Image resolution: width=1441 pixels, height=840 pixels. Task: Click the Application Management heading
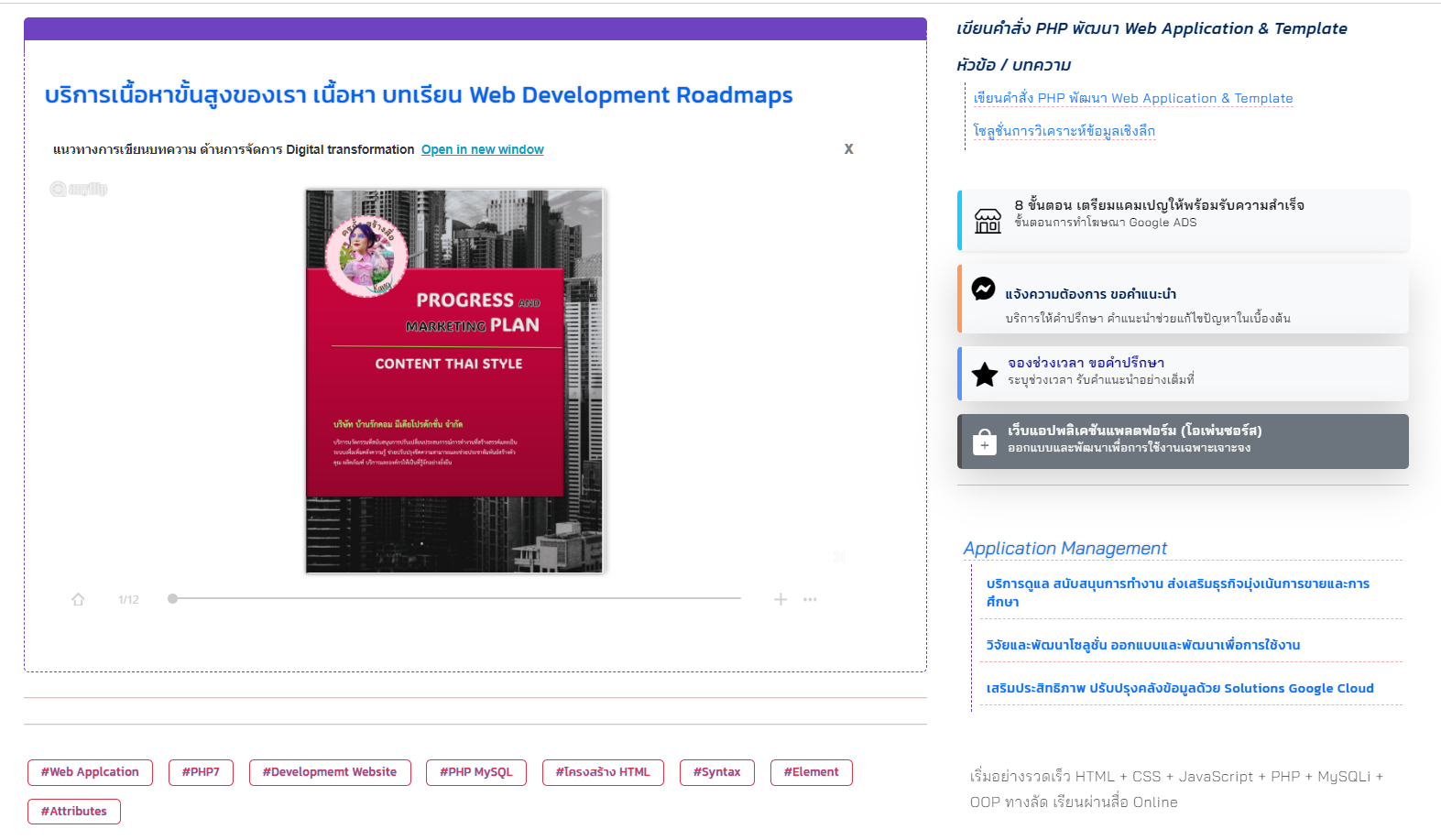[x=1064, y=549]
